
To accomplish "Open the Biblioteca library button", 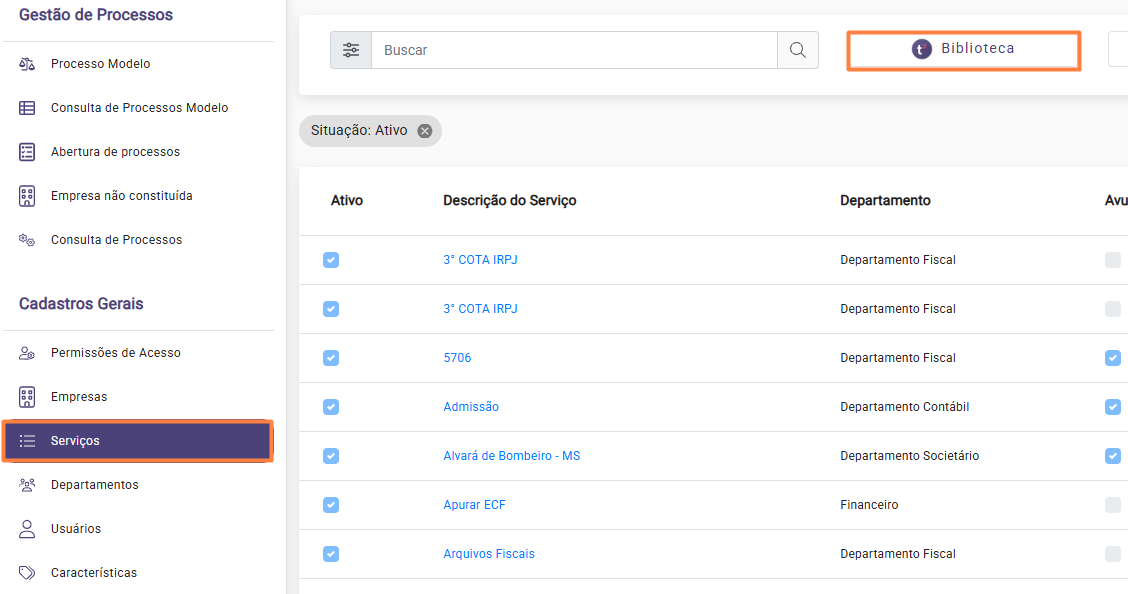I will click(963, 50).
